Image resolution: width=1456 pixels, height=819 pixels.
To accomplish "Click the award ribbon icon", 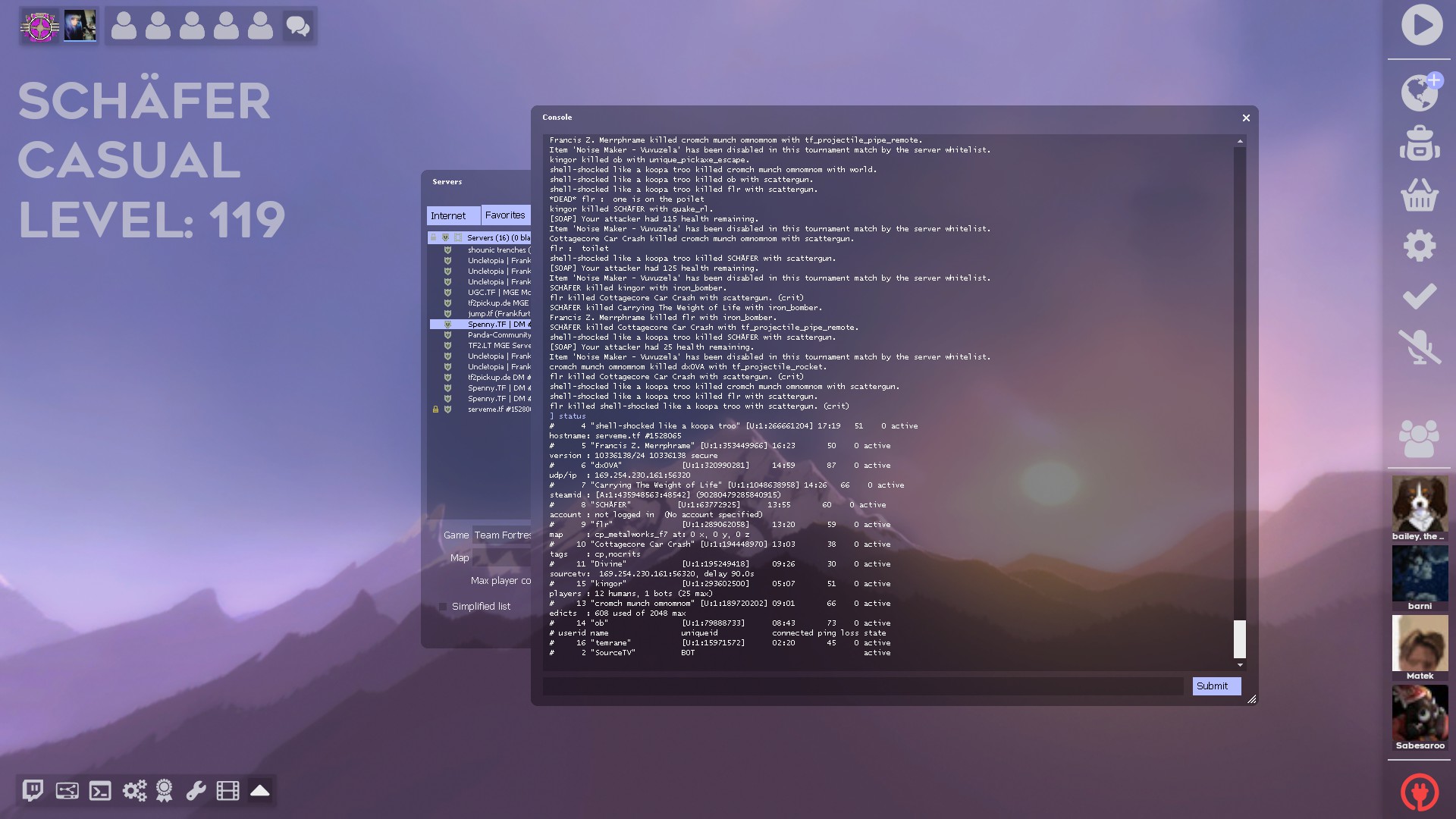I will click(x=164, y=791).
